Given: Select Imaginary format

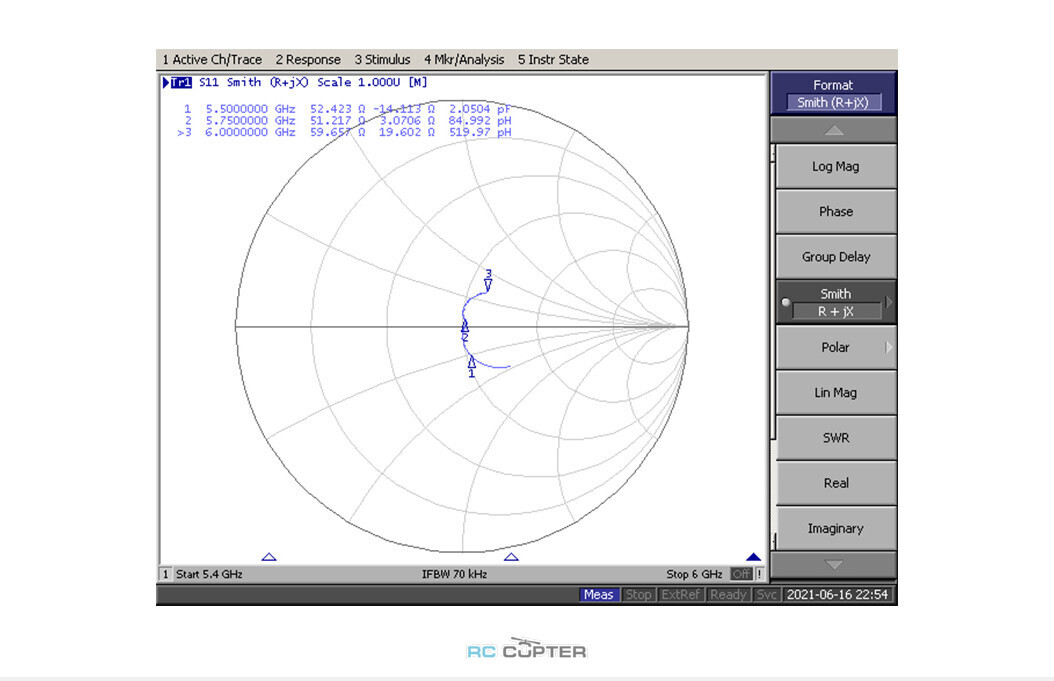Looking at the screenshot, I should 836,528.
